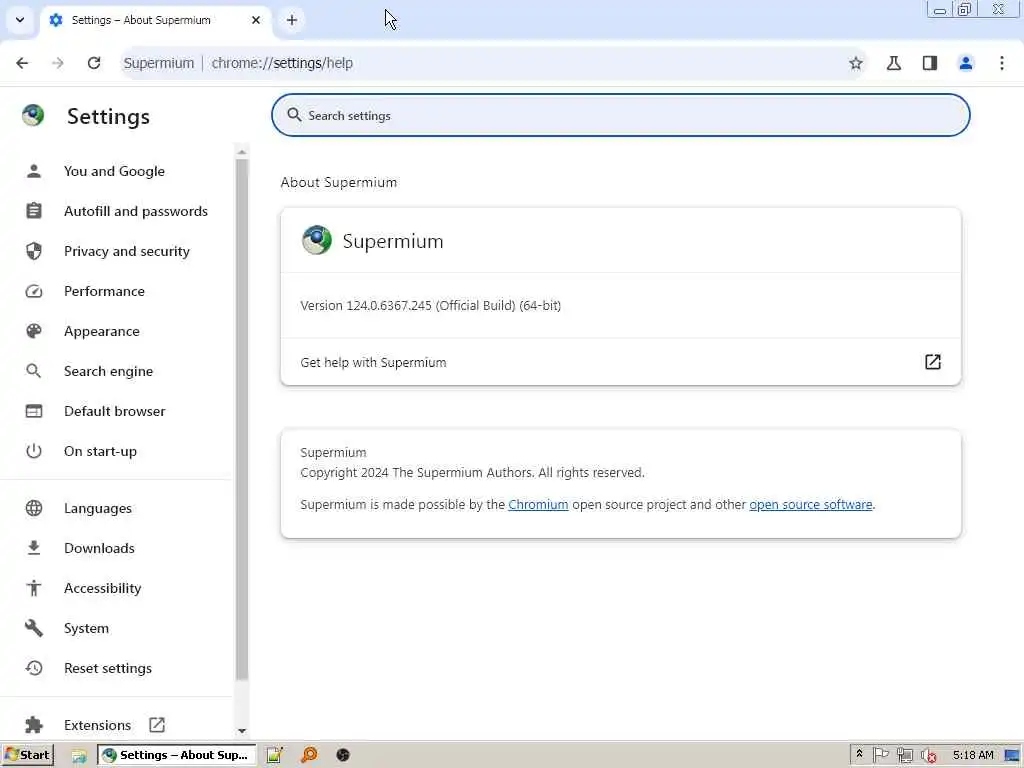
Task: Open the file explorer taskbar quick-launch icon
Action: pyautogui.click(x=79, y=756)
